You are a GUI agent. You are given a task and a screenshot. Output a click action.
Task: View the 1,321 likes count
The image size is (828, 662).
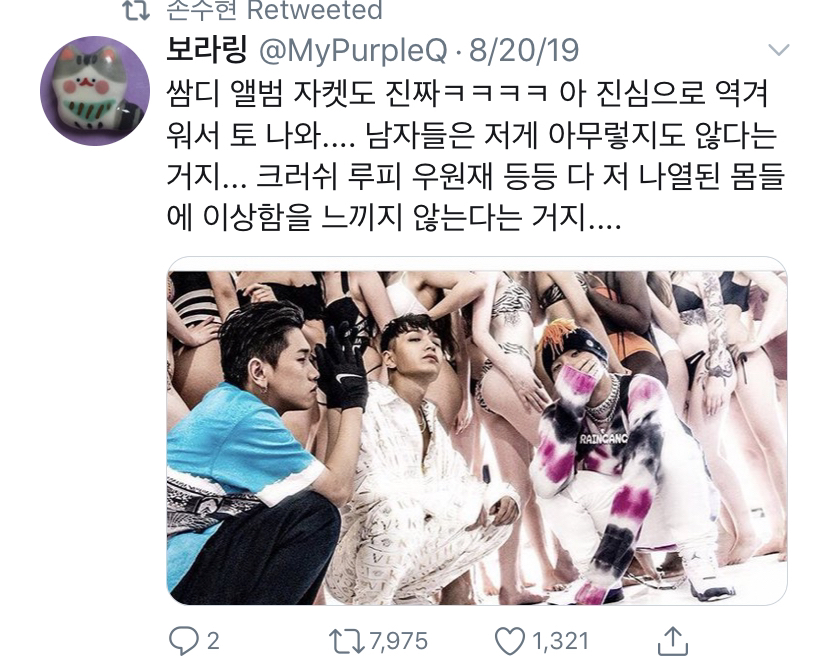pyautogui.click(x=560, y=641)
